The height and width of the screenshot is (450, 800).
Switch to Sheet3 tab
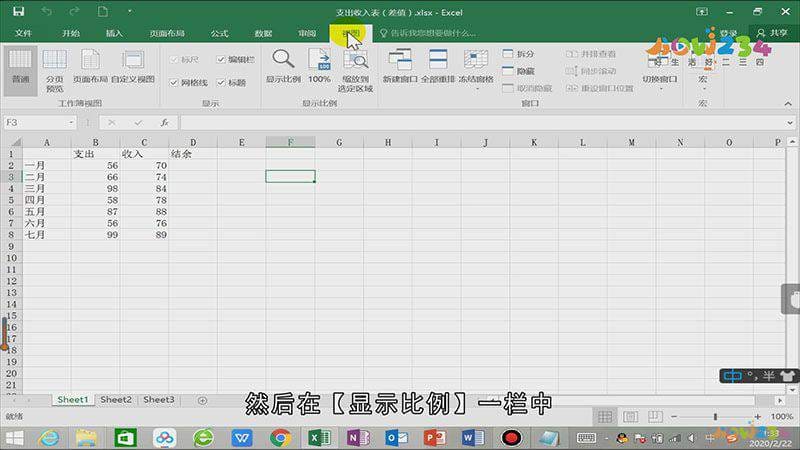159,400
